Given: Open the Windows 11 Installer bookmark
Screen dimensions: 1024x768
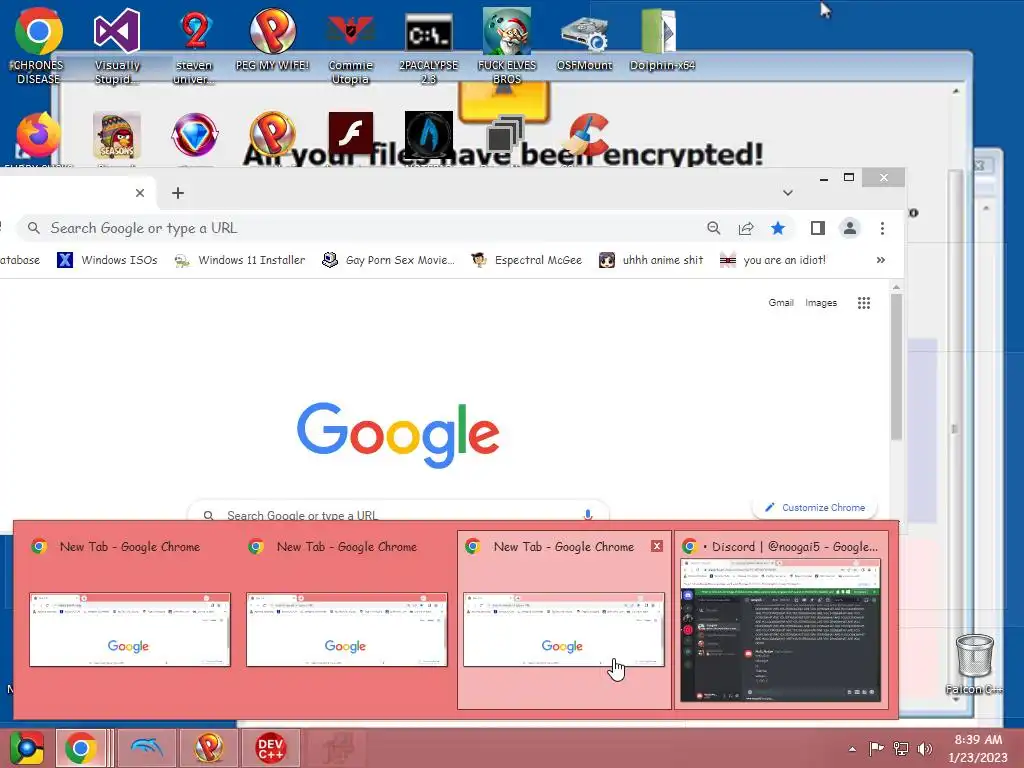Looking at the screenshot, I should 240,260.
